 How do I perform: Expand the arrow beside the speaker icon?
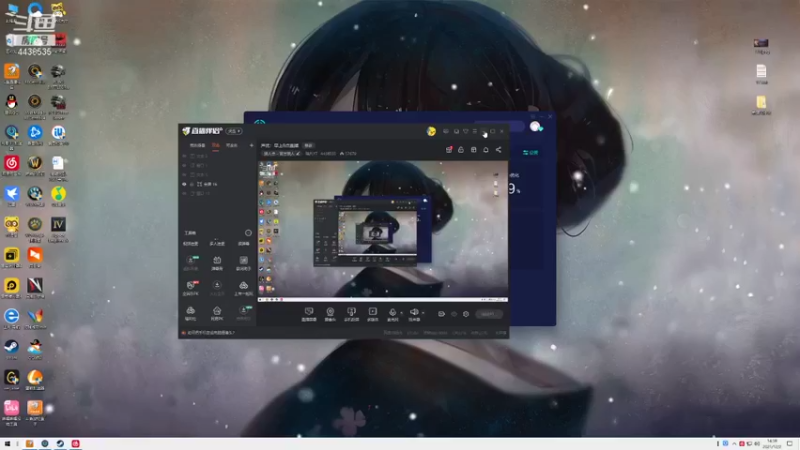[423, 313]
